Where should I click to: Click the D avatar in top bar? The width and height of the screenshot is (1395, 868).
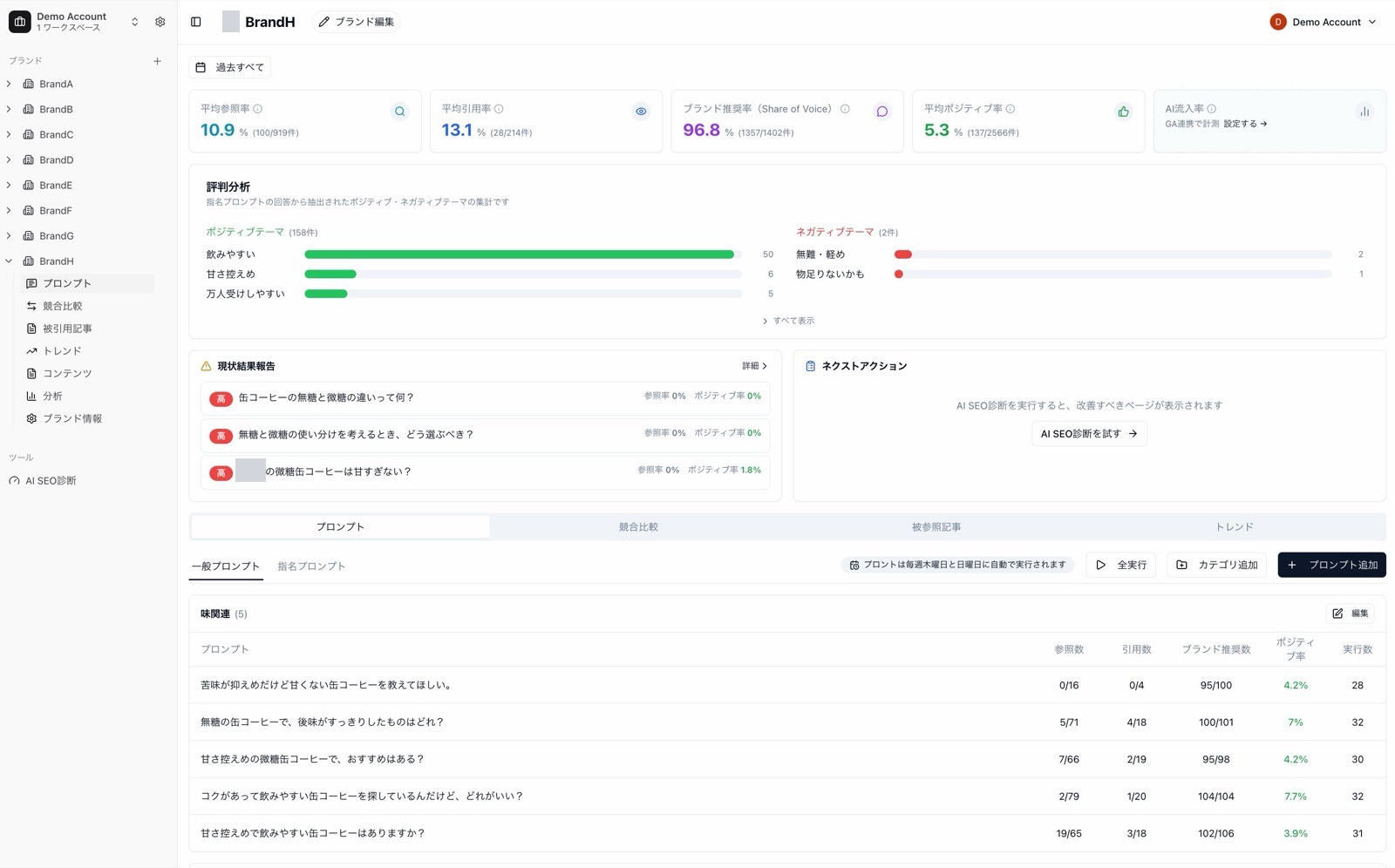[1278, 22]
